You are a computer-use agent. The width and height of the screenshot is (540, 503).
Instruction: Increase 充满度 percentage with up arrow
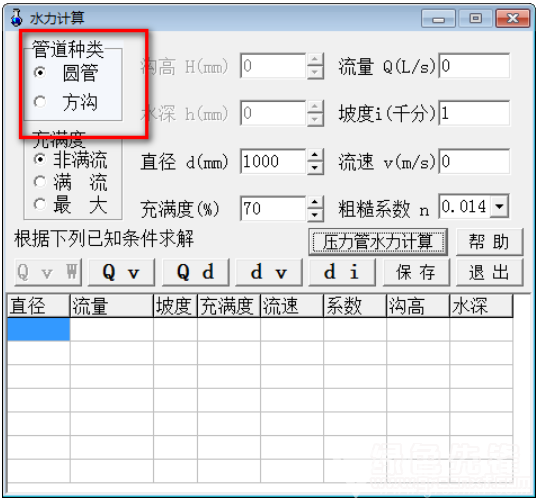[314, 203]
